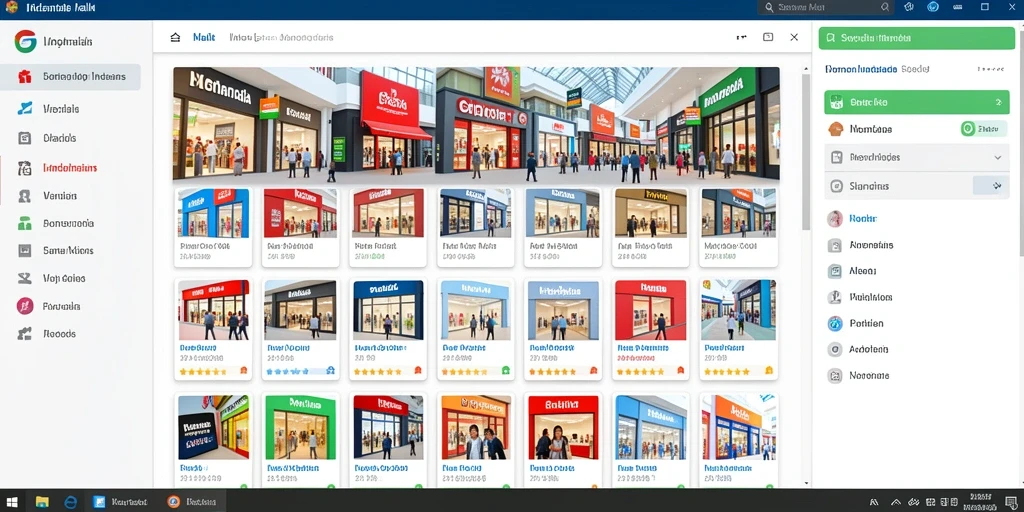Open the black storefront card with blue stars
Image resolution: width=1024 pixels, height=512 pixels.
pyautogui.click(x=300, y=329)
